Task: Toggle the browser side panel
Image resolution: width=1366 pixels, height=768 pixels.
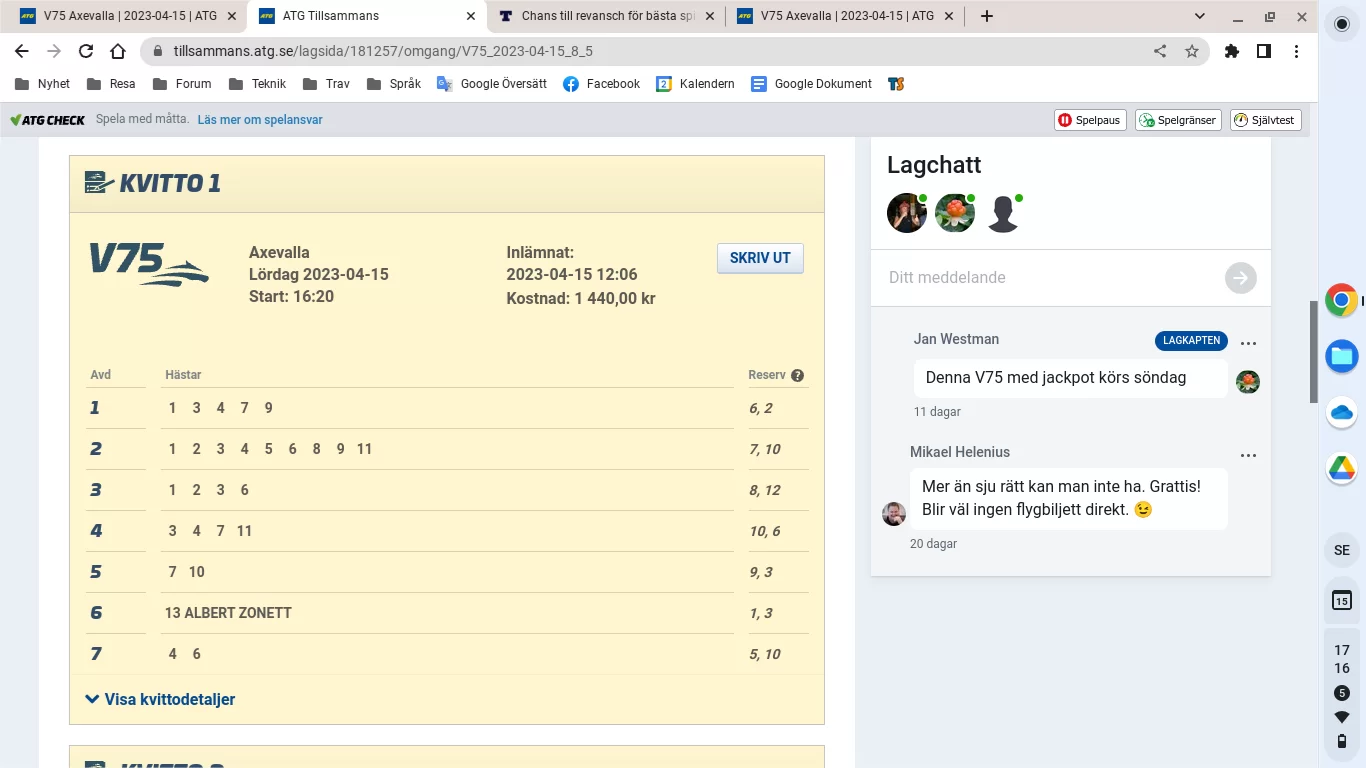Action: (1264, 51)
